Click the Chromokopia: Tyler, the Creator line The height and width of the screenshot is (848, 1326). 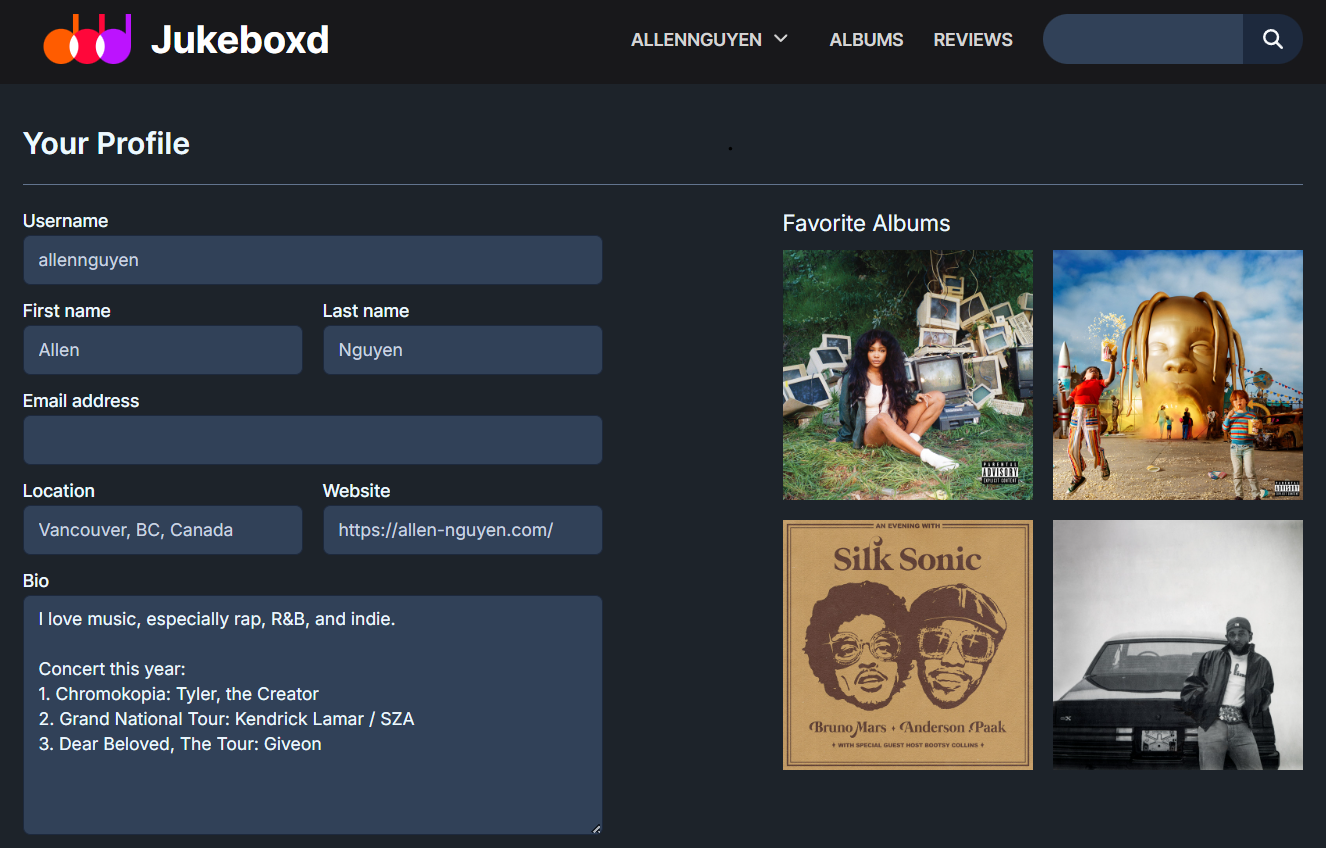coord(179,694)
